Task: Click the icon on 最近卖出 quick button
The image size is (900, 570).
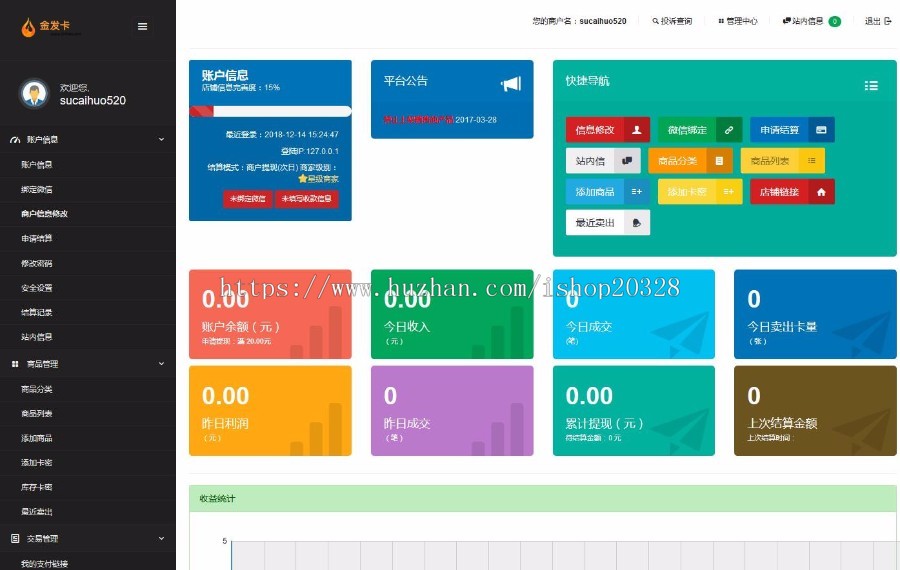Action: (x=637, y=223)
